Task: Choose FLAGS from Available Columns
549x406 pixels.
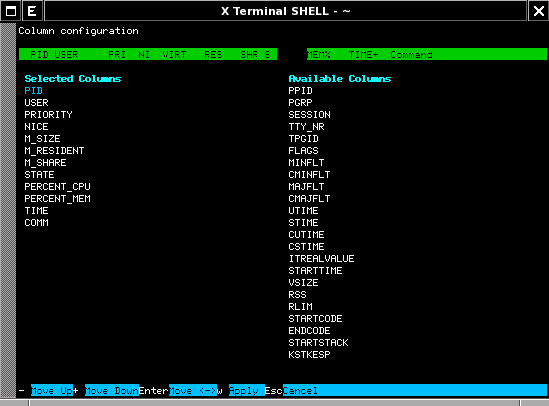Action: click(304, 150)
